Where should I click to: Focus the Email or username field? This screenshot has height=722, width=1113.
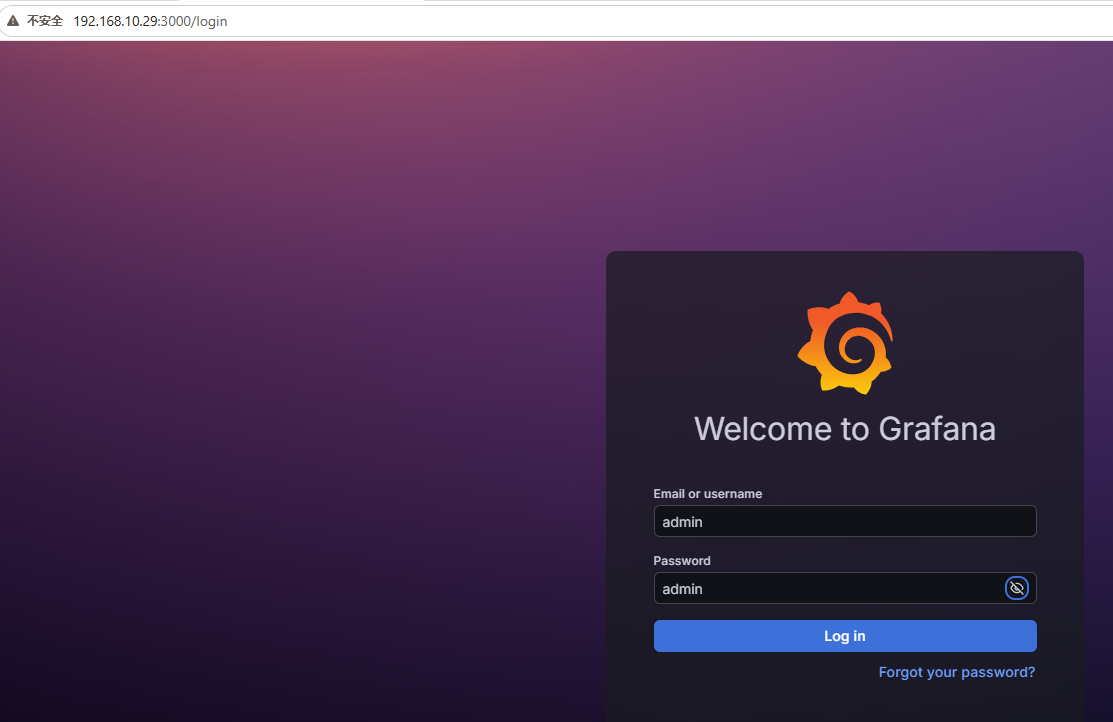[x=845, y=522]
